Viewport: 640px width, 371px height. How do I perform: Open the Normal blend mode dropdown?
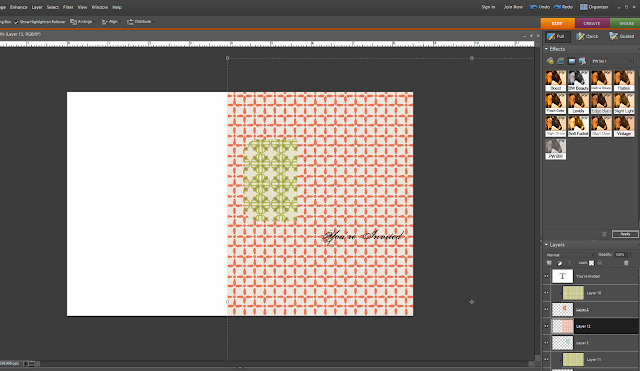(570, 255)
